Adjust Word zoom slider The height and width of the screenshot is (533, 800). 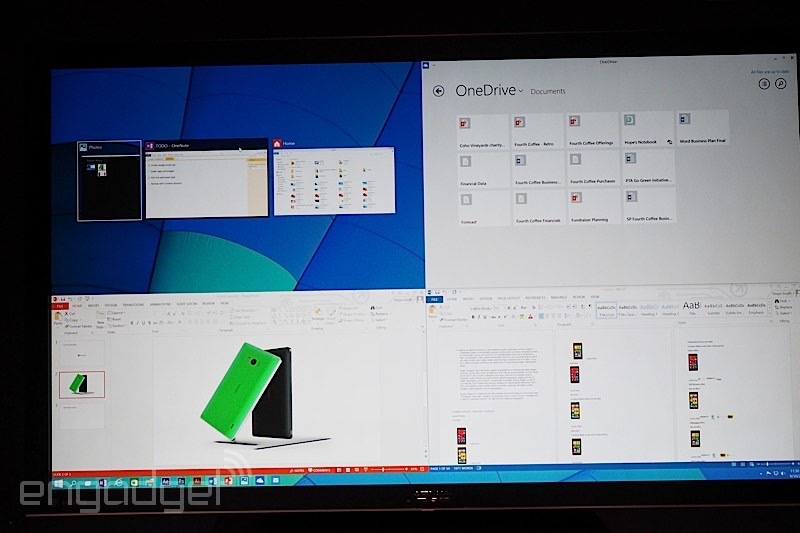click(x=775, y=464)
